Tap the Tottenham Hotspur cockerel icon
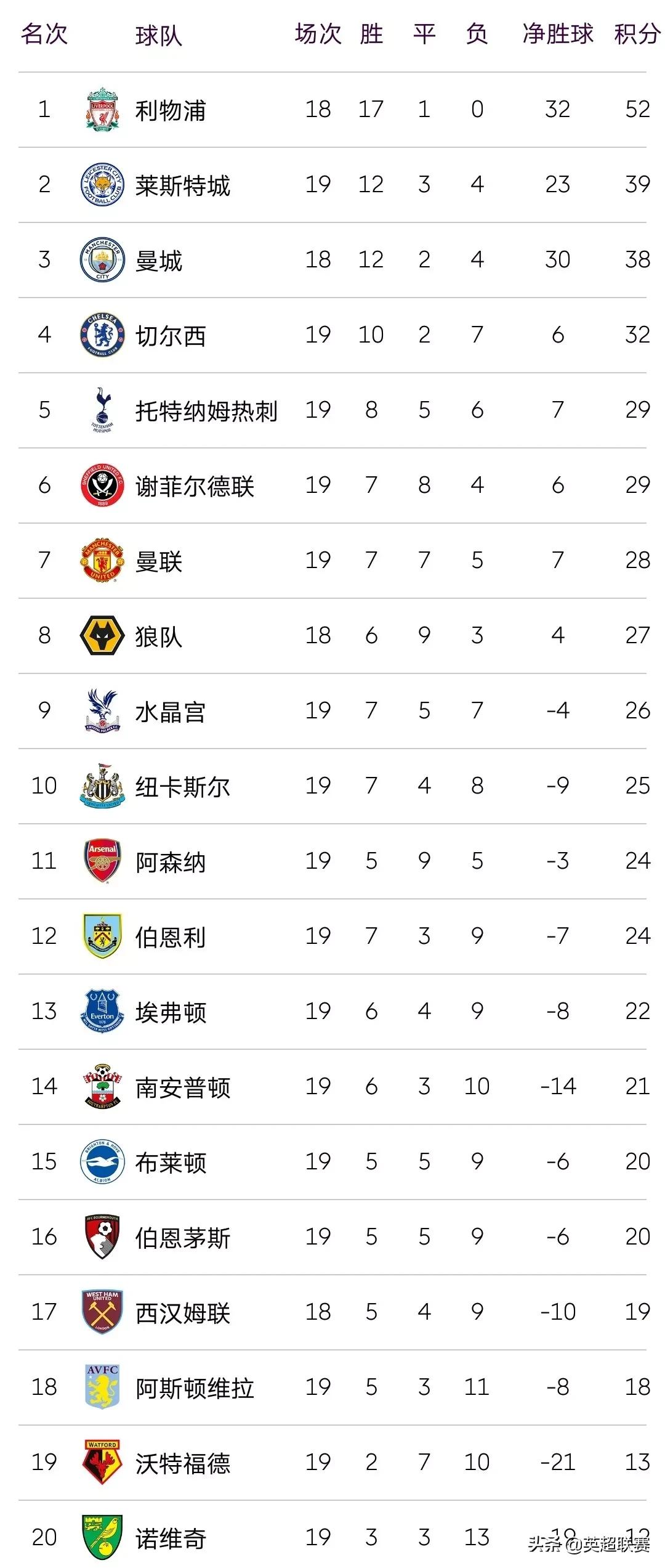The height and width of the screenshot is (1568, 665). click(x=102, y=410)
